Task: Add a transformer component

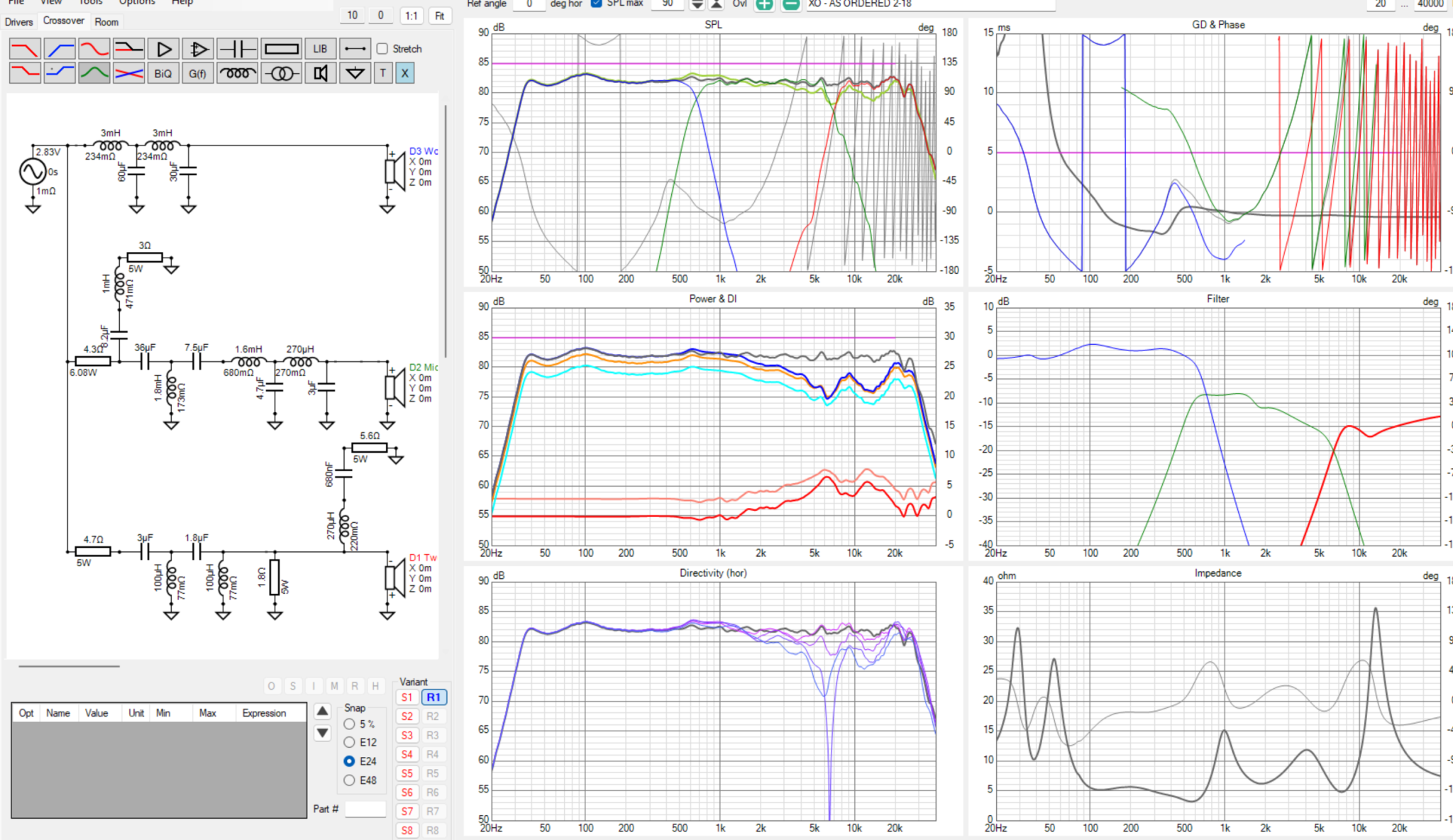Action: (x=281, y=73)
